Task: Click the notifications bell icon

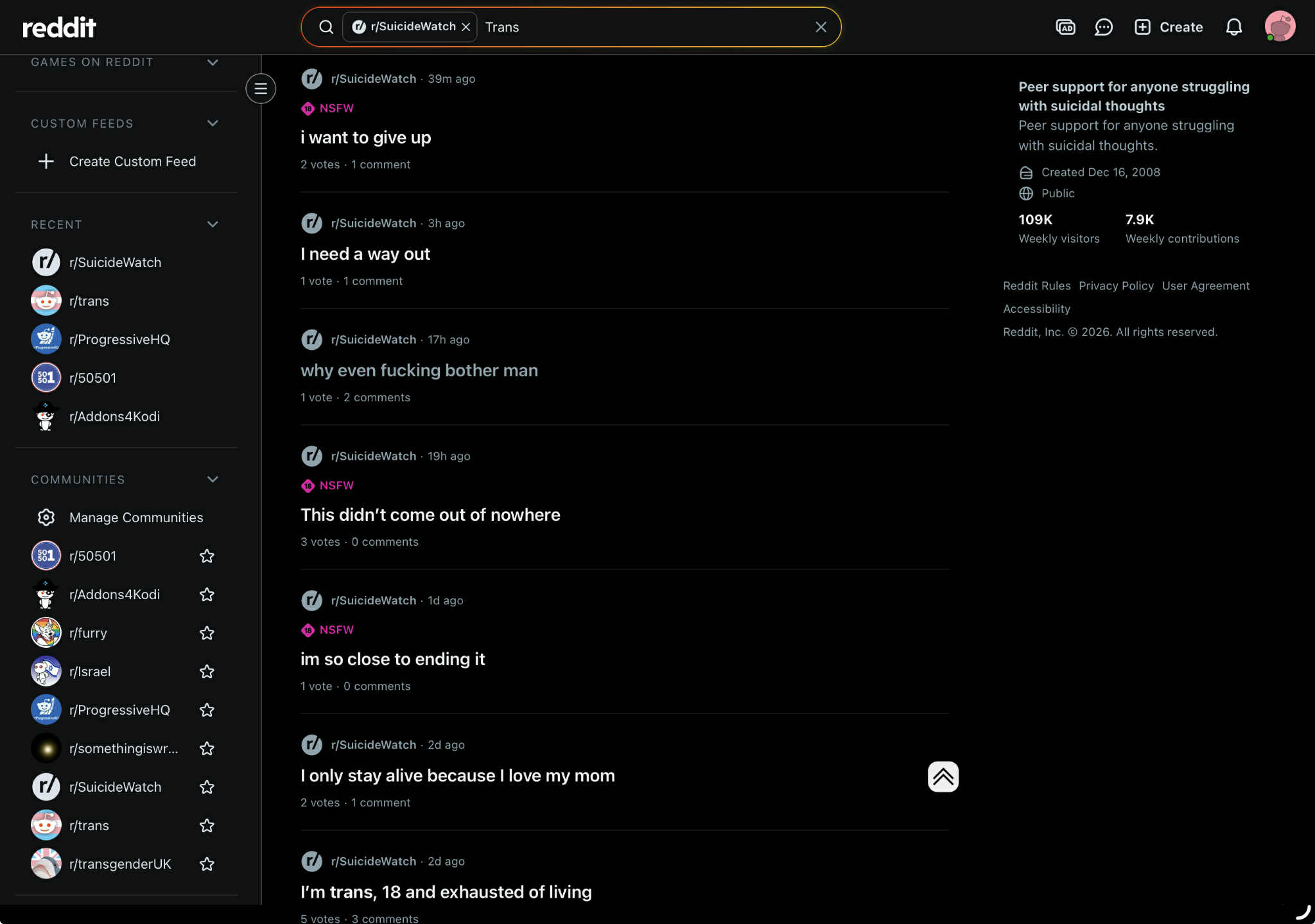Action: pyautogui.click(x=1233, y=27)
